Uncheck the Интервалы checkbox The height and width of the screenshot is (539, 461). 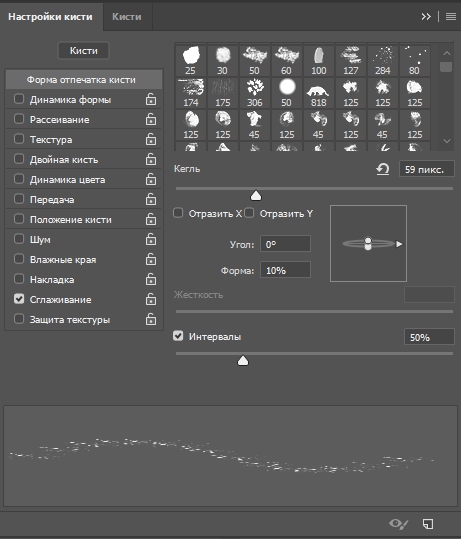(178, 336)
